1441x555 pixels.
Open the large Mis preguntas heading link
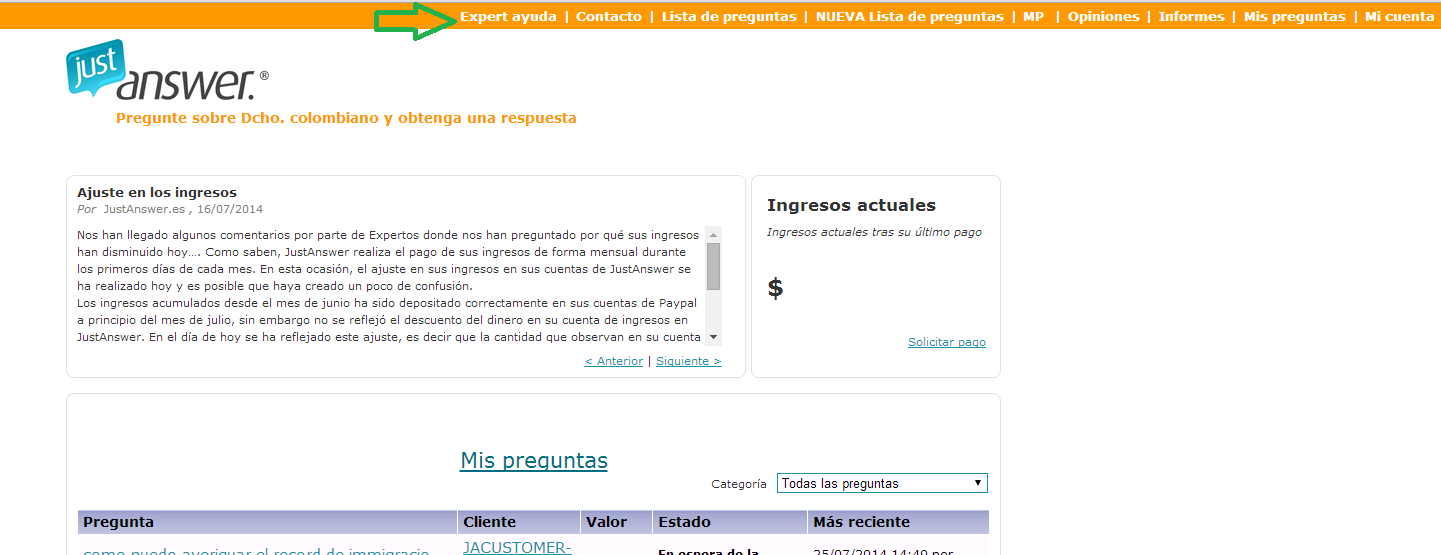tap(533, 461)
